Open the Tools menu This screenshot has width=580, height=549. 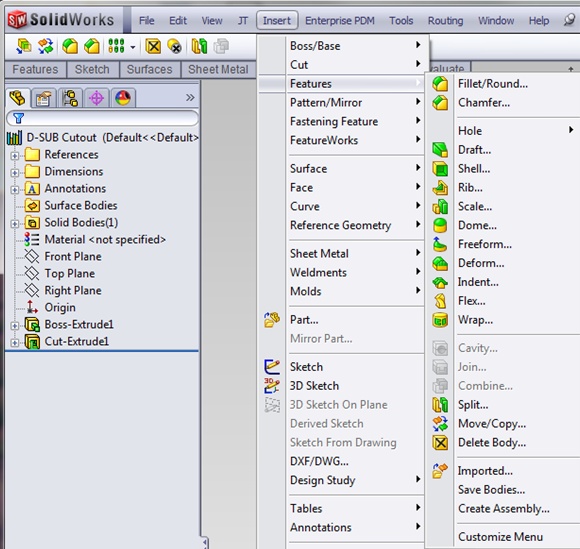pos(401,21)
